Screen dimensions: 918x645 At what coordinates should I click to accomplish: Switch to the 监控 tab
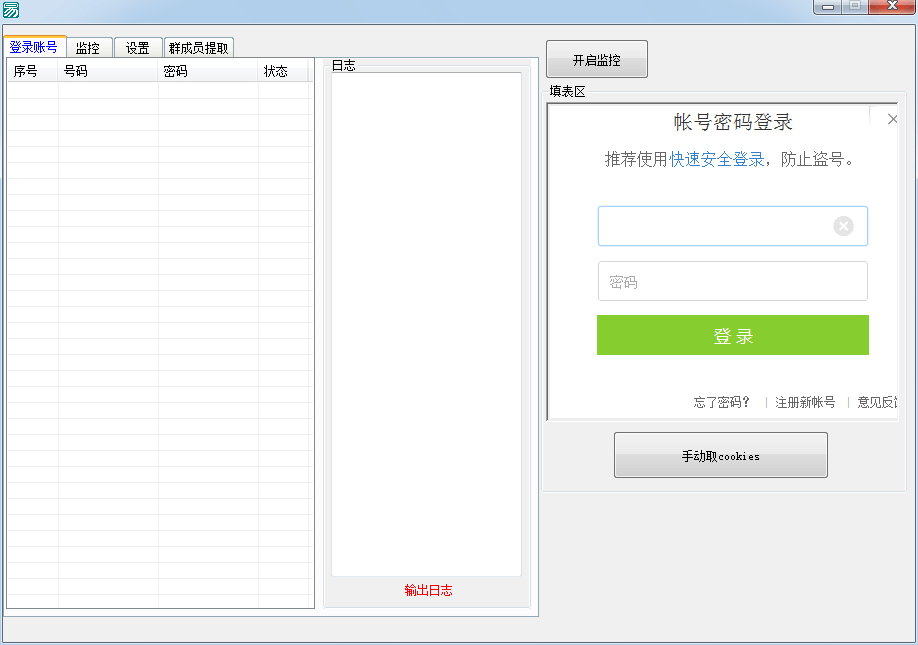(x=88, y=47)
